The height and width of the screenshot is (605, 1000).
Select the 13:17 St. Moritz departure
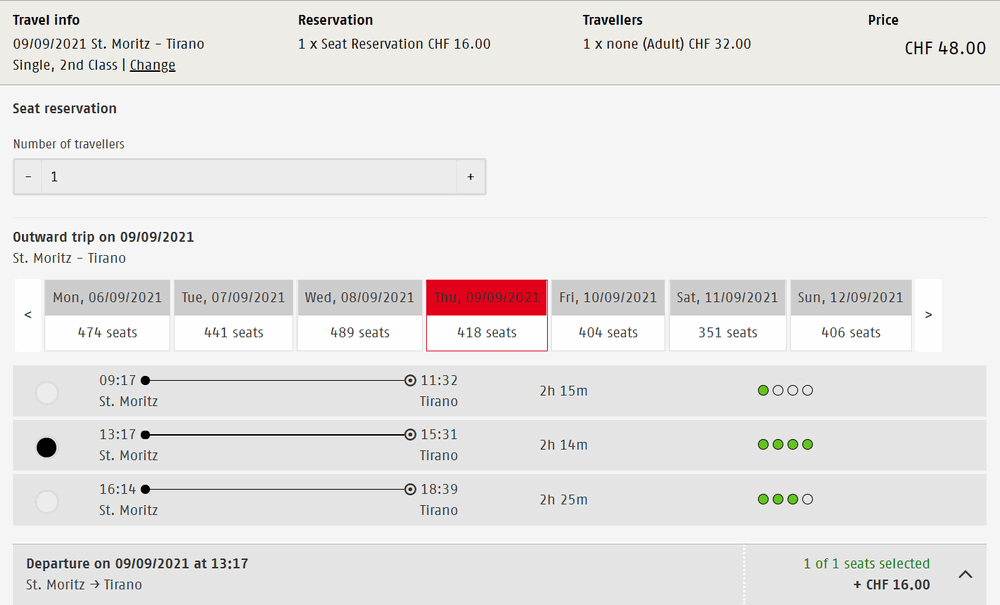pos(46,447)
